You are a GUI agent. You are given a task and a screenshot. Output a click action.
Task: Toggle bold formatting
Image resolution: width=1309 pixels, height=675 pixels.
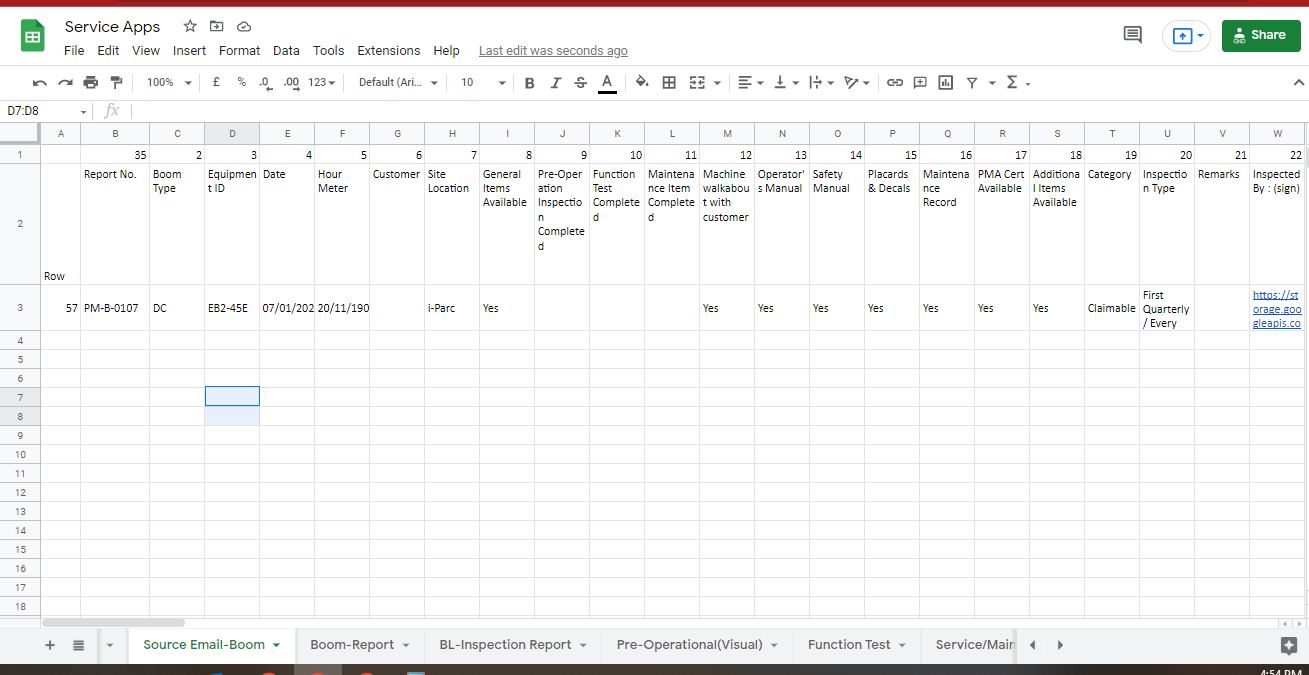pyautogui.click(x=529, y=83)
